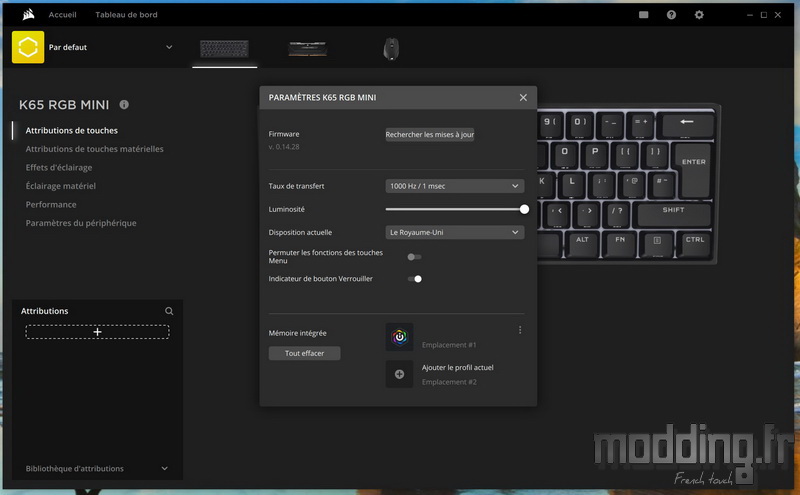Click the ENTER key on keyboard preview

(x=693, y=169)
